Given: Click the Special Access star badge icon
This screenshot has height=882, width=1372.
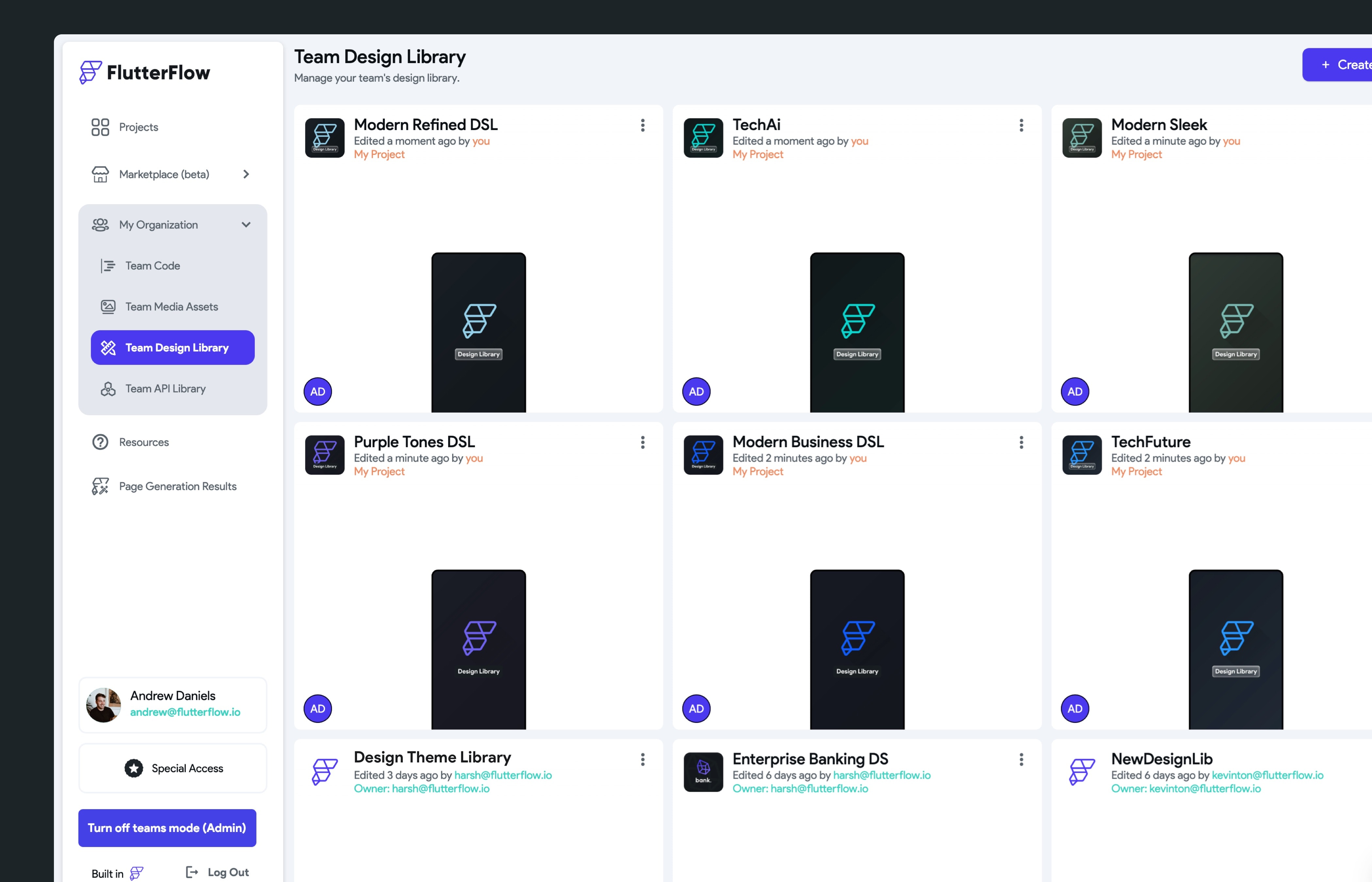Looking at the screenshot, I should pyautogui.click(x=133, y=768).
